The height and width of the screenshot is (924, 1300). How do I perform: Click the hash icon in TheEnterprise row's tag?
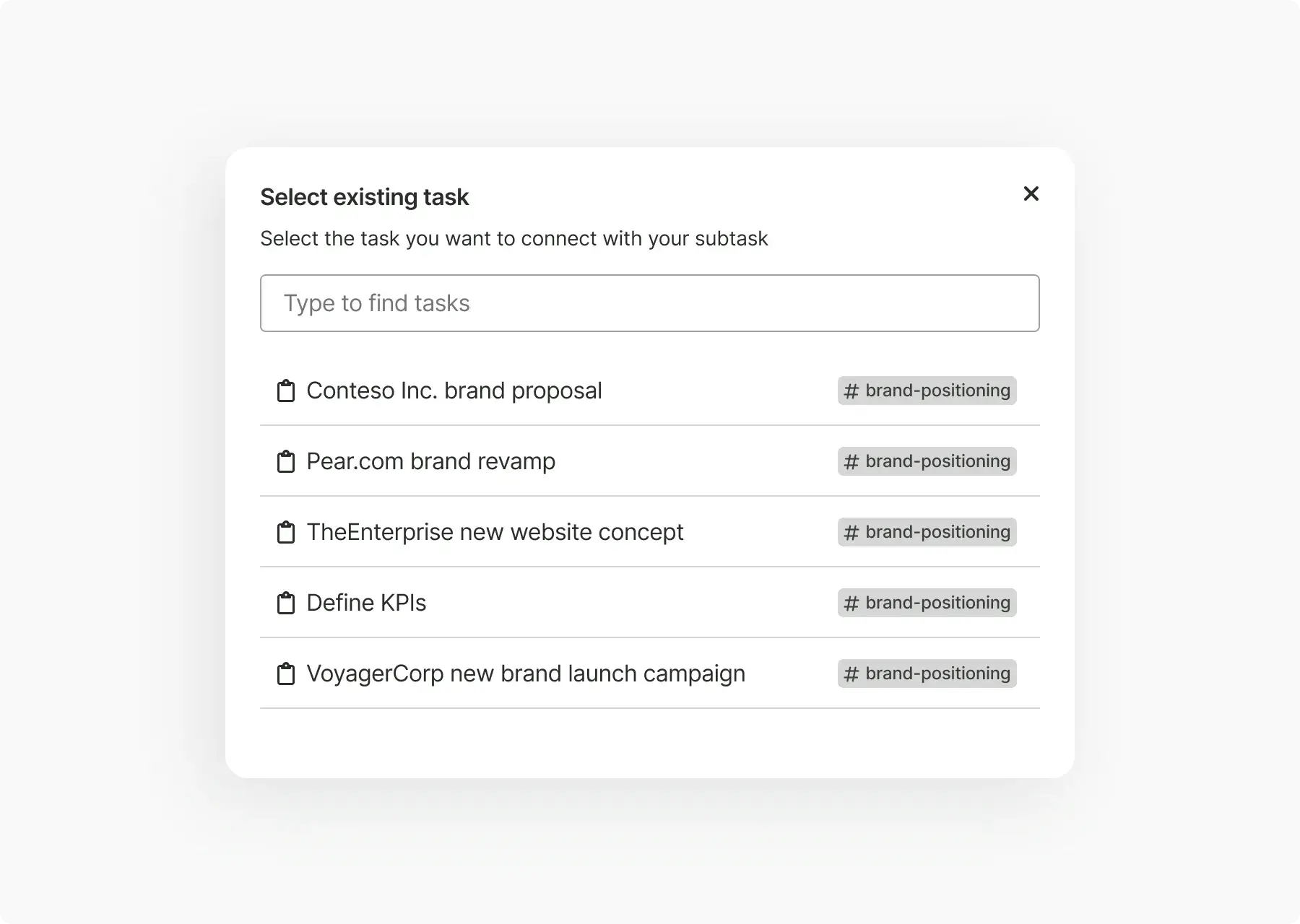(851, 533)
